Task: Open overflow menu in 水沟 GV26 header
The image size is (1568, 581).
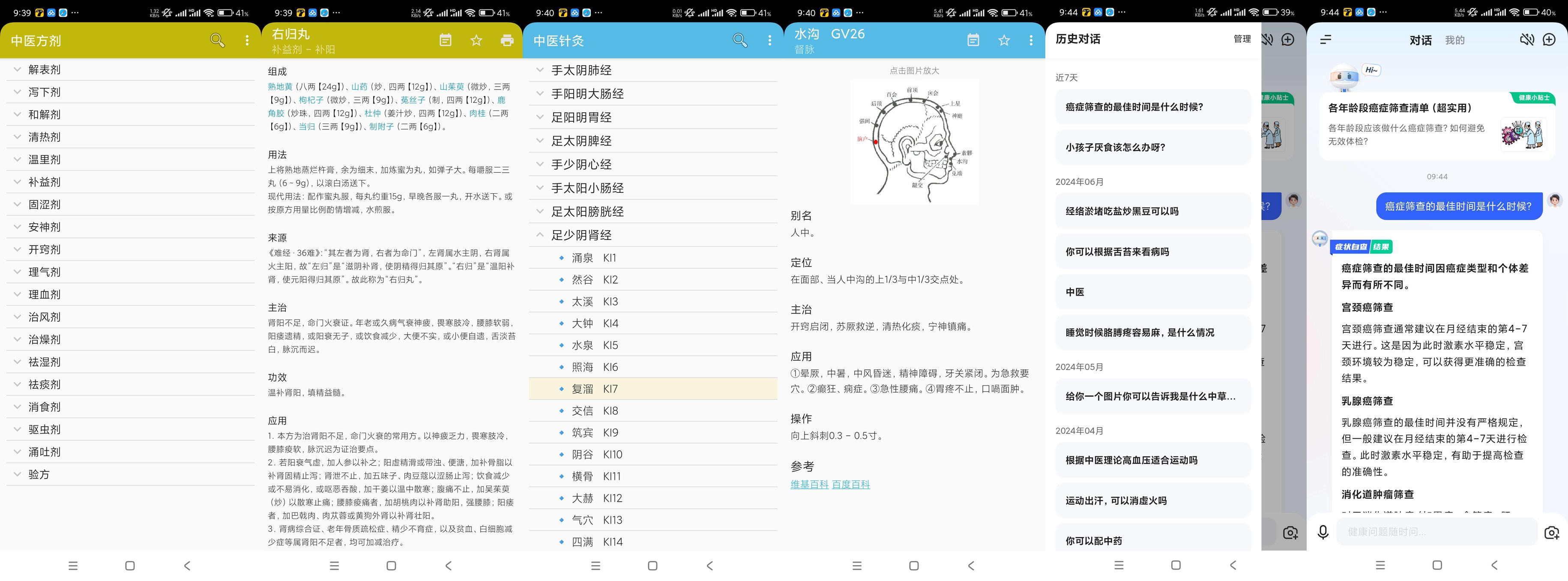Action: click(x=1030, y=40)
